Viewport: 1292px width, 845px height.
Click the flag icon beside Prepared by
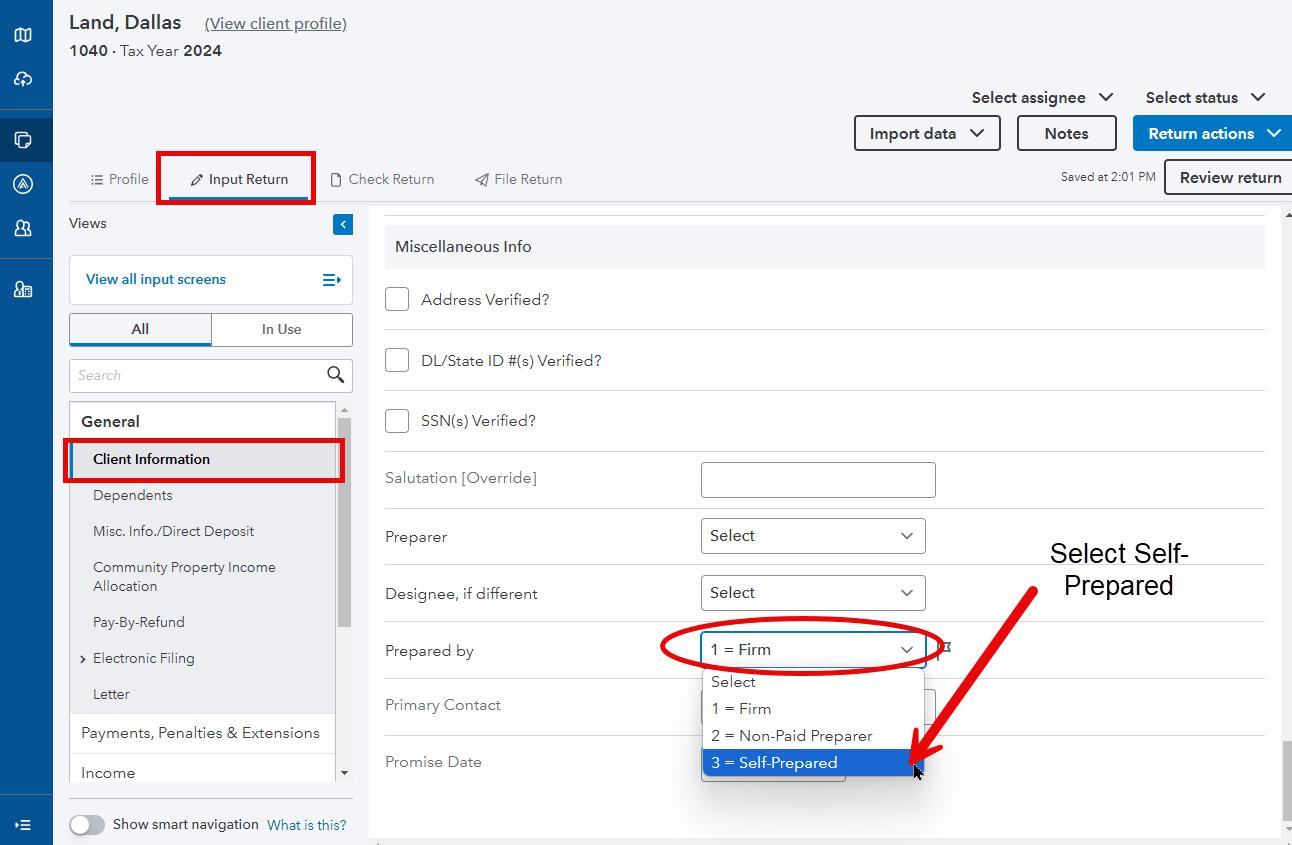945,649
